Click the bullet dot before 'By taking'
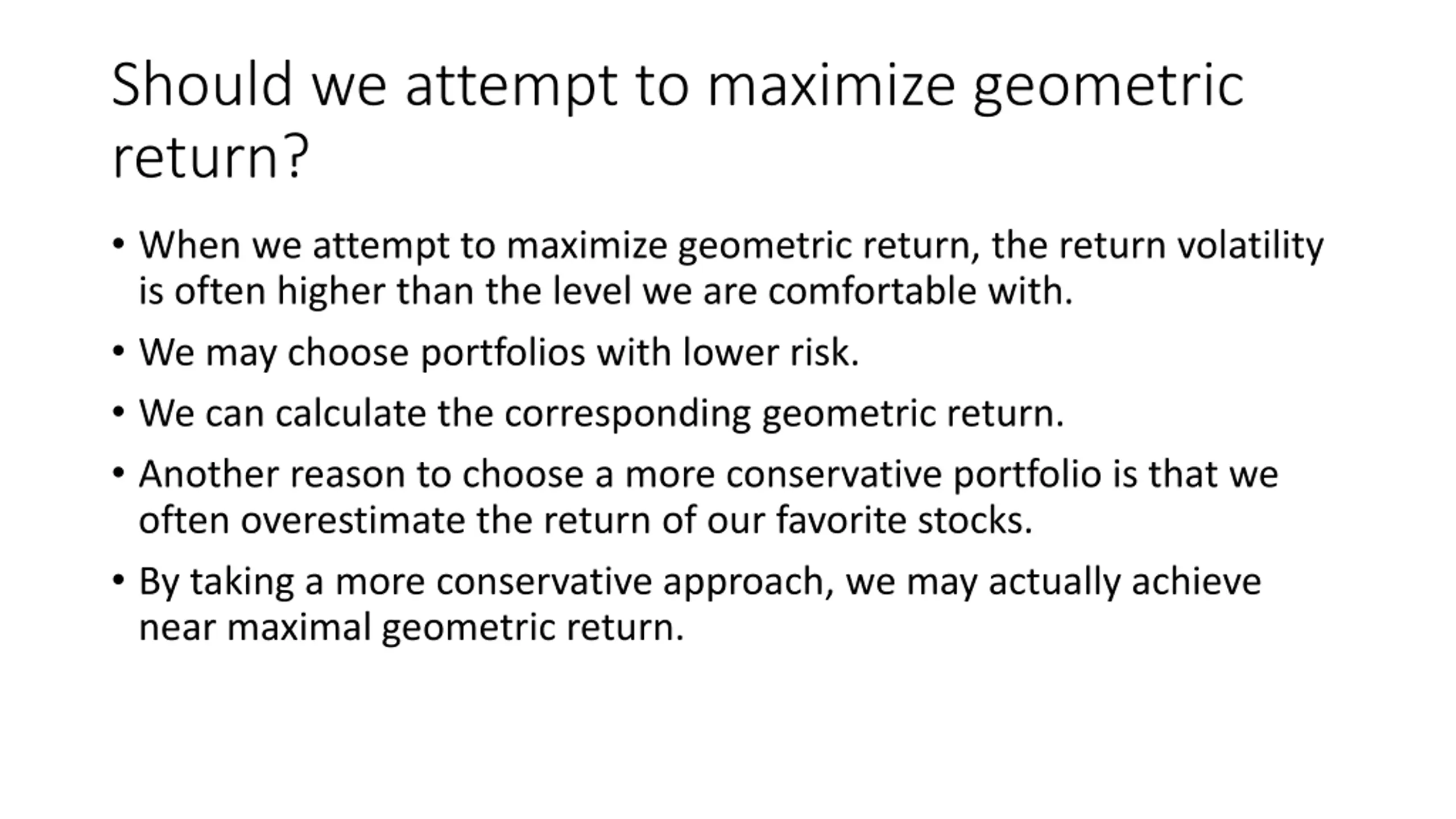The height and width of the screenshot is (819, 1456). click(x=118, y=581)
